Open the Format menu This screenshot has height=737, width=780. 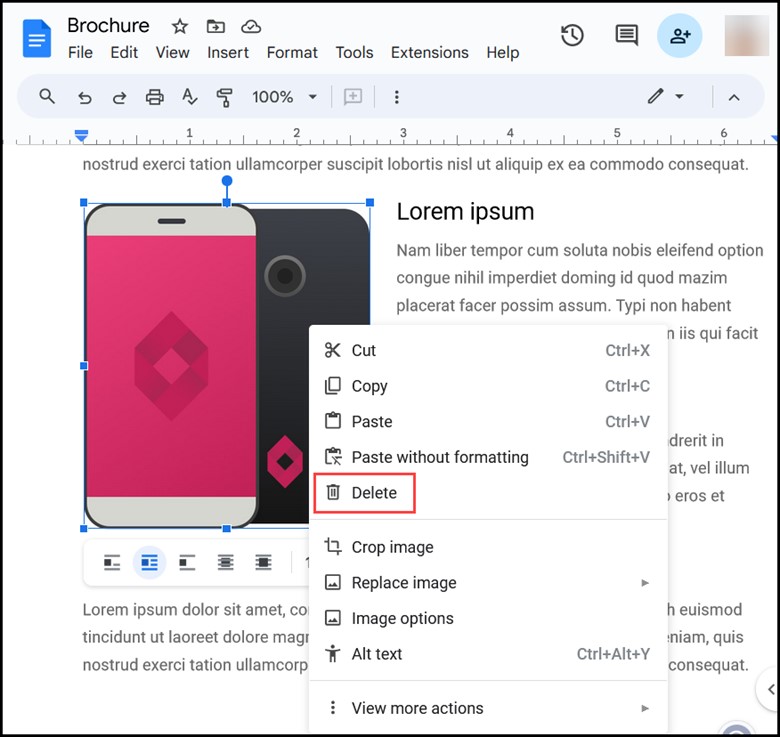292,53
